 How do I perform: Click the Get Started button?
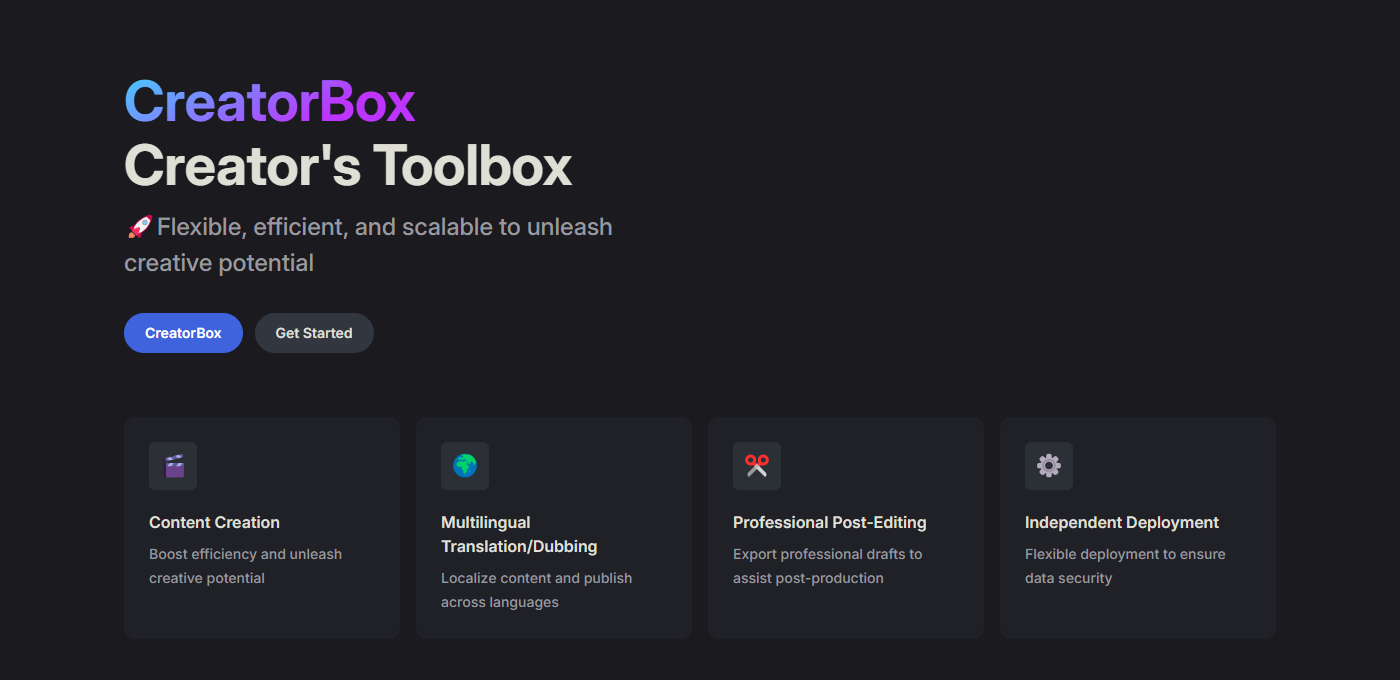tap(314, 333)
